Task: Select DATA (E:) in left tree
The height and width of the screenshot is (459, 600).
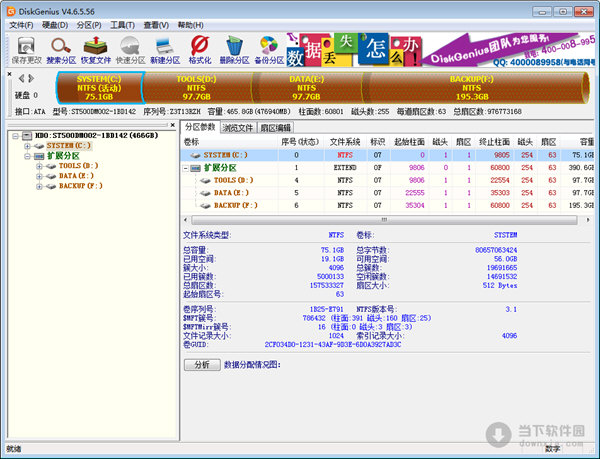Action: click(x=76, y=176)
